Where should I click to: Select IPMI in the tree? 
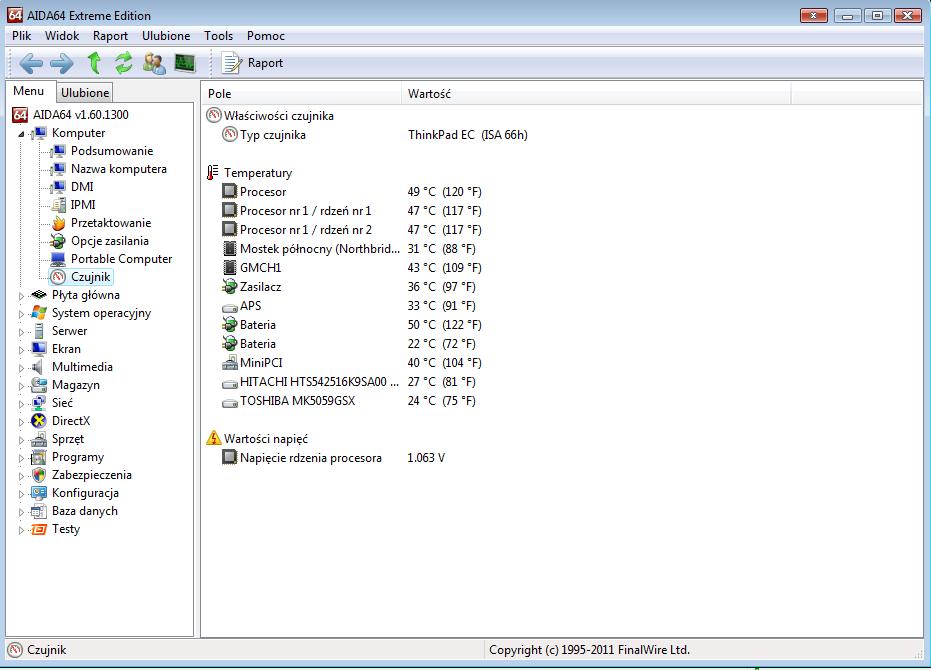click(83, 204)
